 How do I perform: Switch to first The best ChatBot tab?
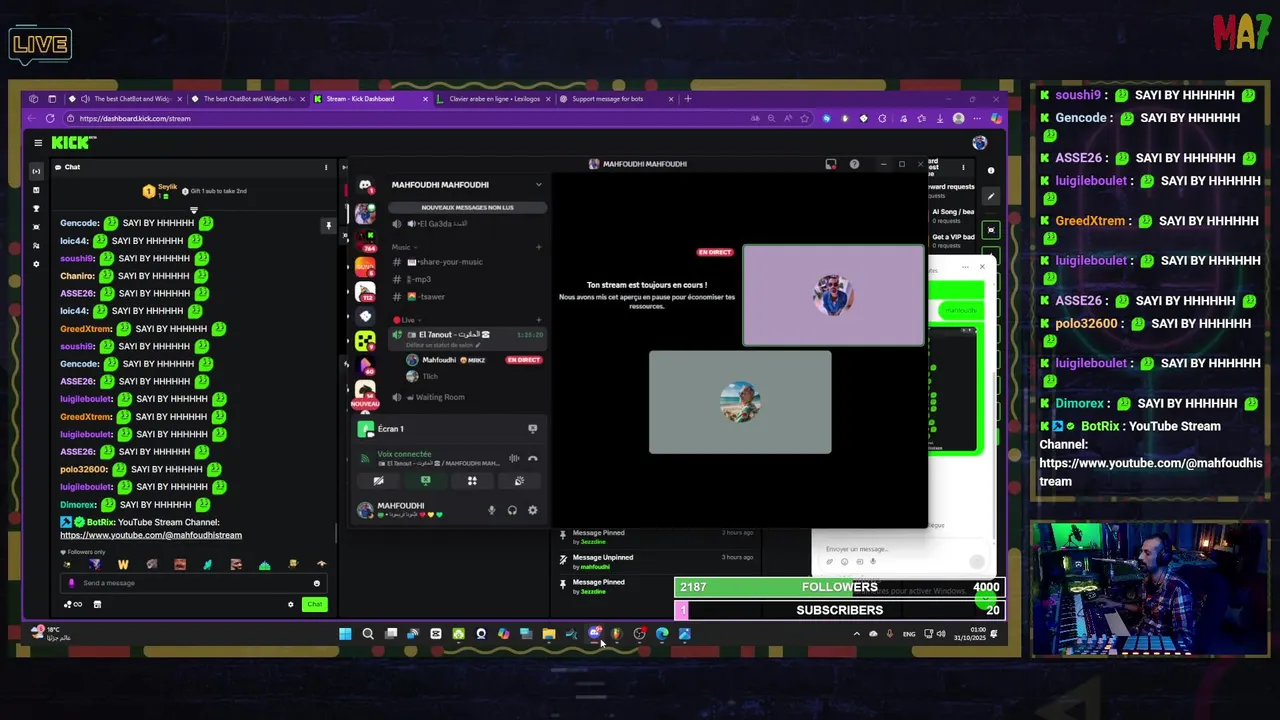126,99
